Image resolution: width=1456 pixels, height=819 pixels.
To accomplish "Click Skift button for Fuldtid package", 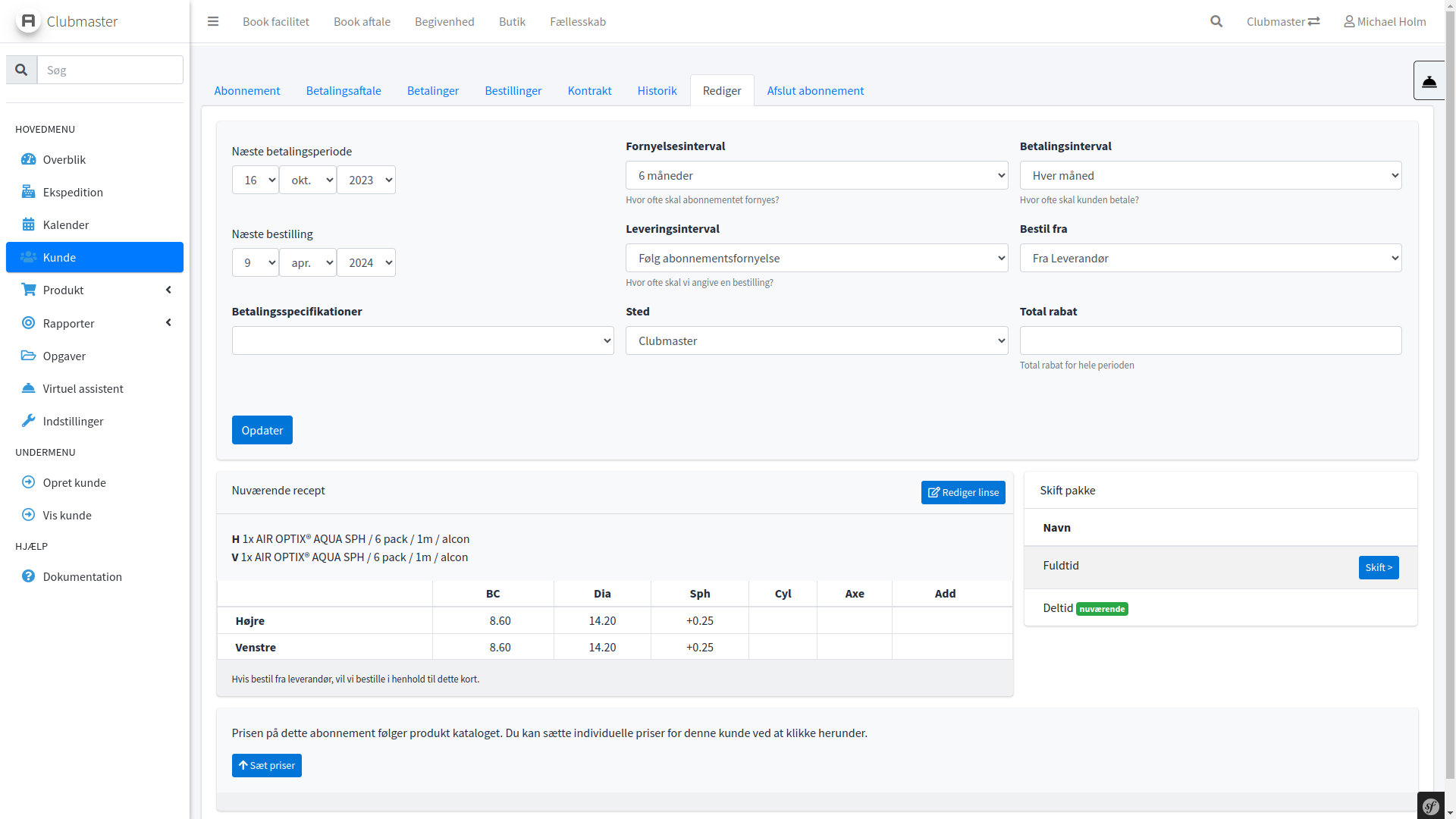I will click(1378, 567).
